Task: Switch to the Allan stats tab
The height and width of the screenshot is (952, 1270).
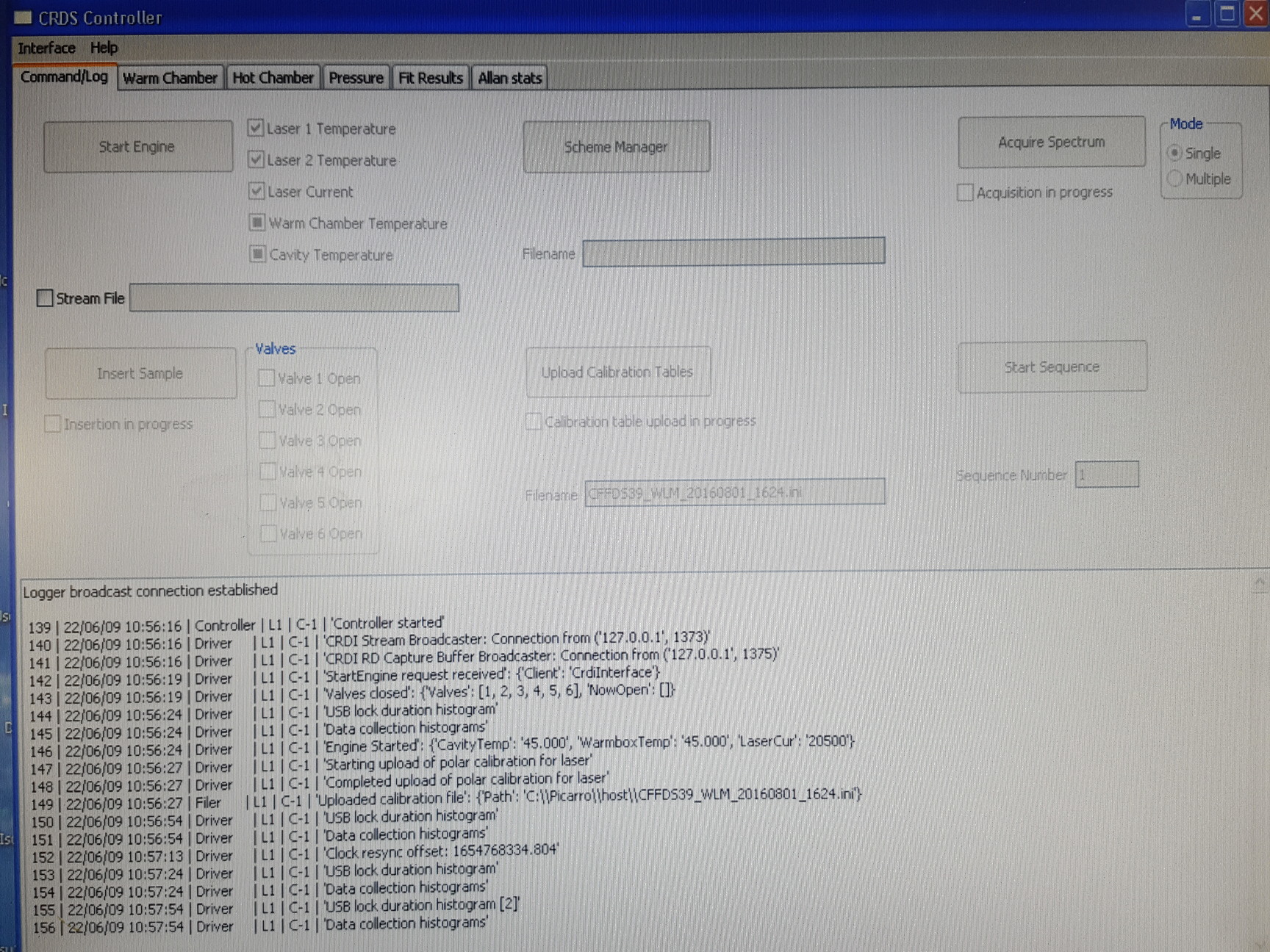Action: pyautogui.click(x=509, y=78)
